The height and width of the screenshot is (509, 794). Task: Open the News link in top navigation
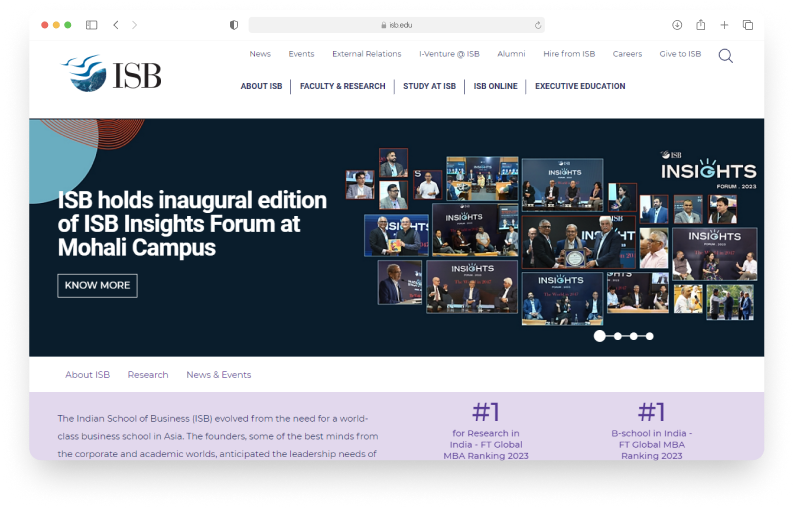(260, 54)
